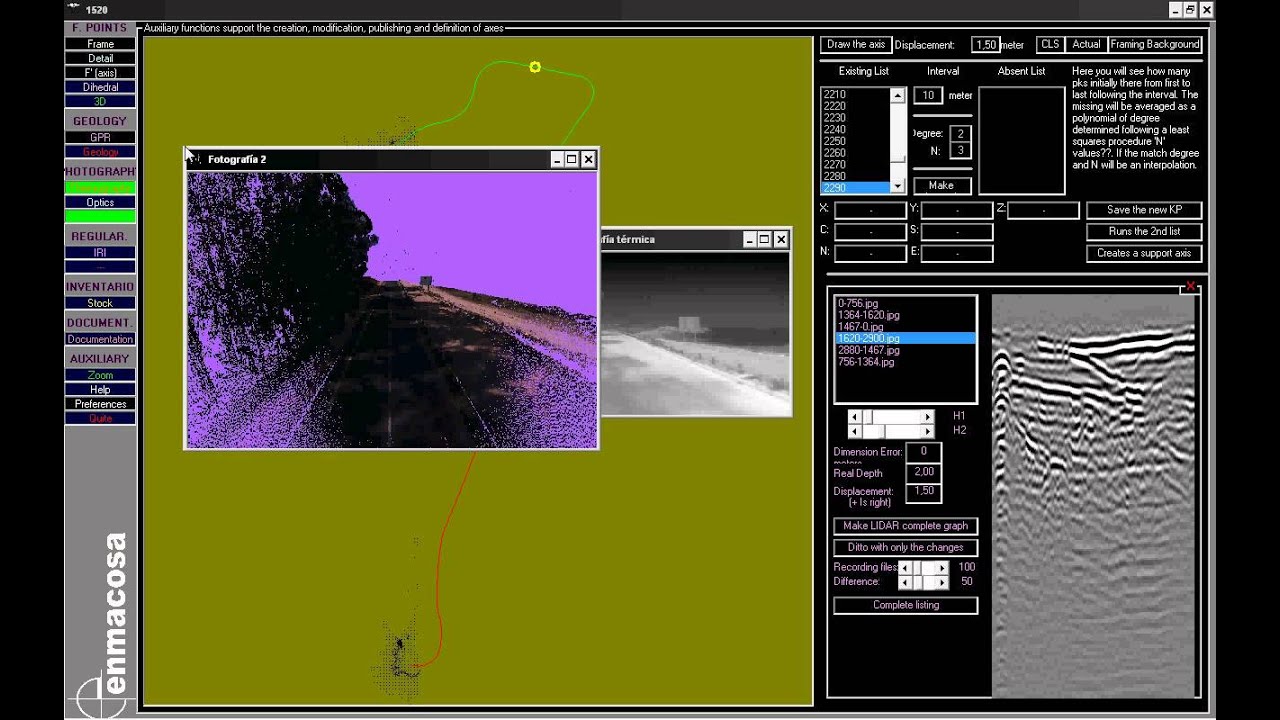1280x720 pixels.
Task: Select the Actual button
Action: (1086, 44)
